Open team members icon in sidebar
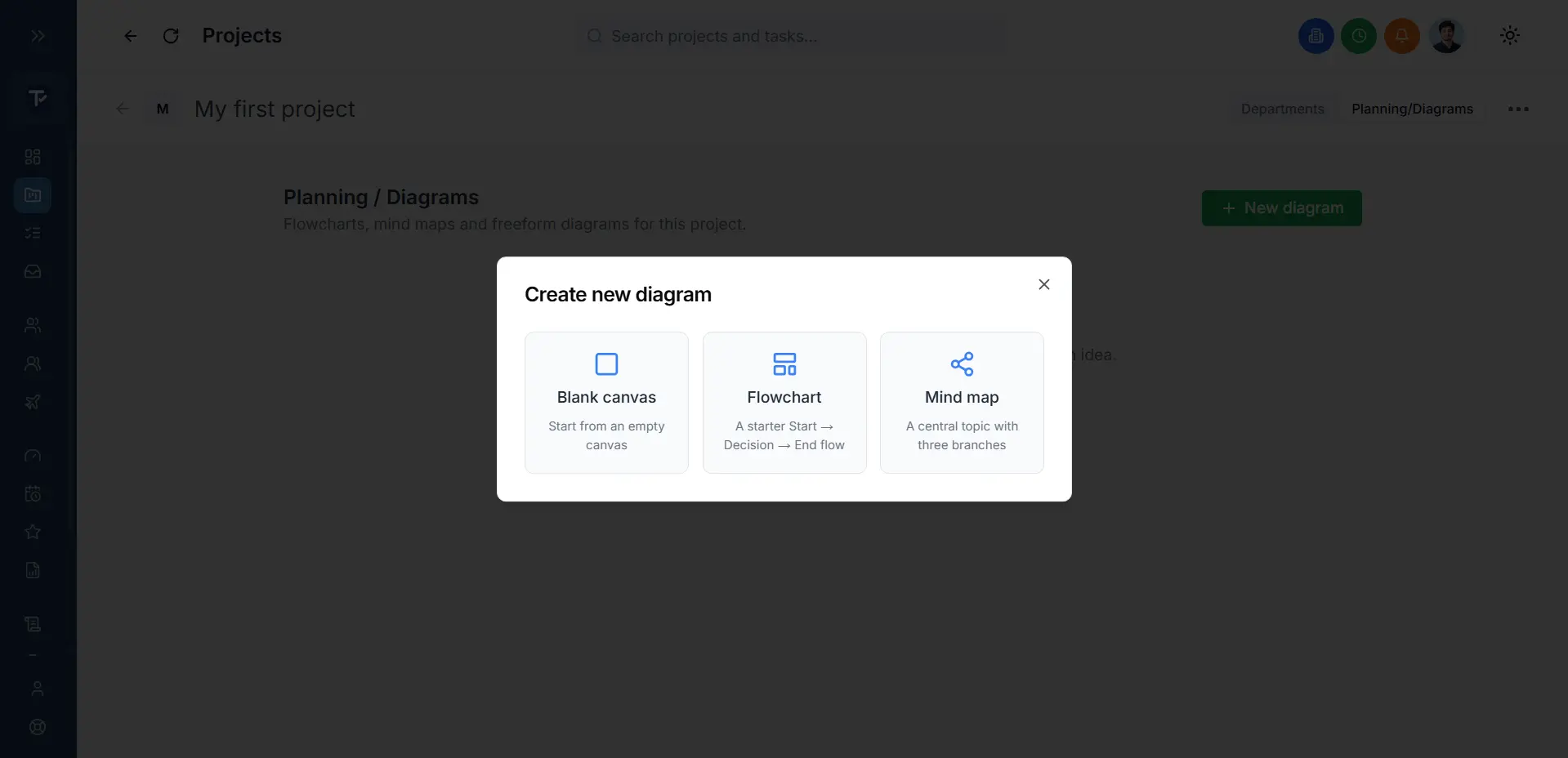The width and height of the screenshot is (1568, 758). 33,325
